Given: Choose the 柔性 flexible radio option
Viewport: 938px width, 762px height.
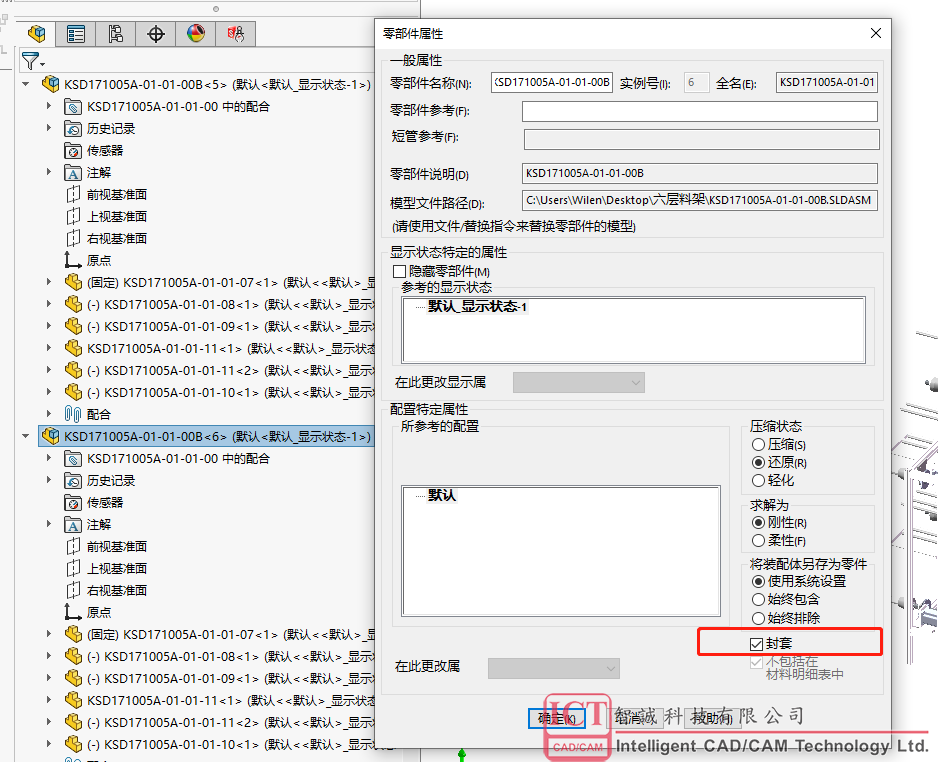Looking at the screenshot, I should point(758,541).
